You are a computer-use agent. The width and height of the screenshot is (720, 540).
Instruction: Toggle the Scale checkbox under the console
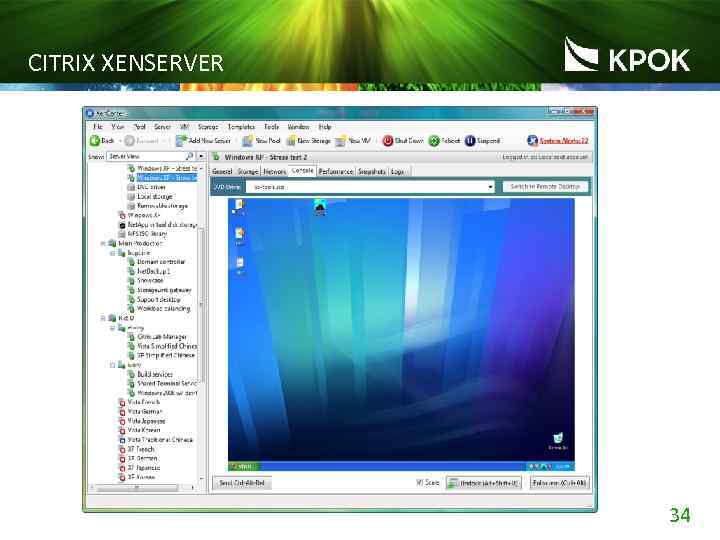[419, 483]
